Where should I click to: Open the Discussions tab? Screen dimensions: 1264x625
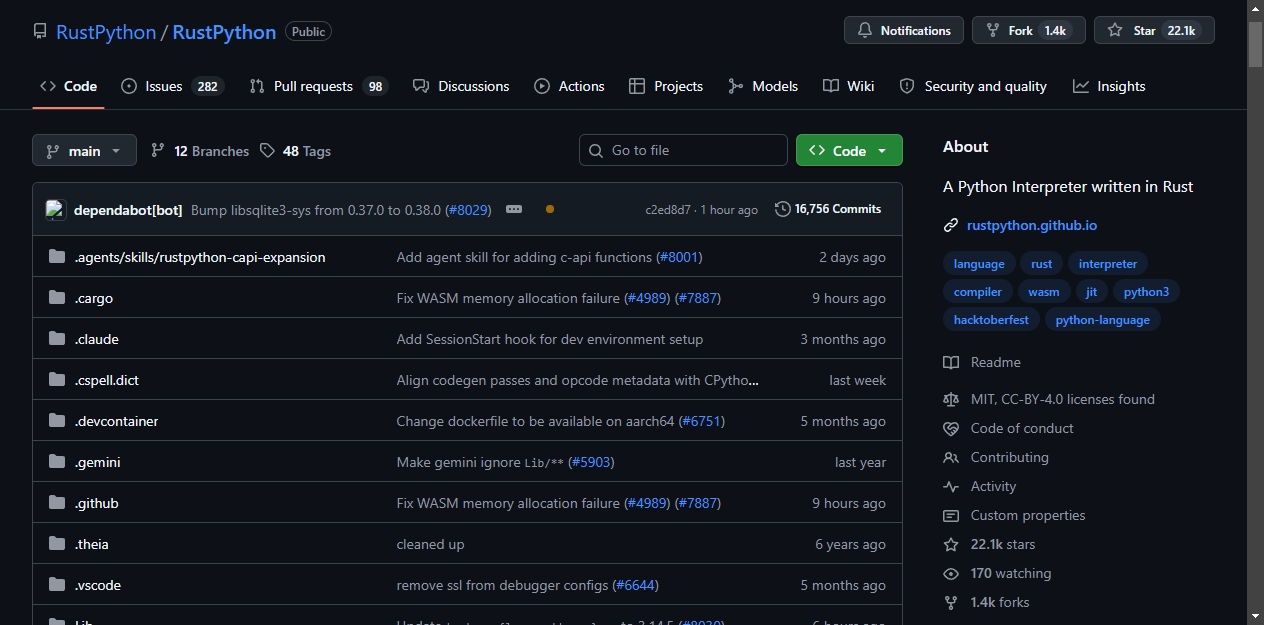pos(461,86)
